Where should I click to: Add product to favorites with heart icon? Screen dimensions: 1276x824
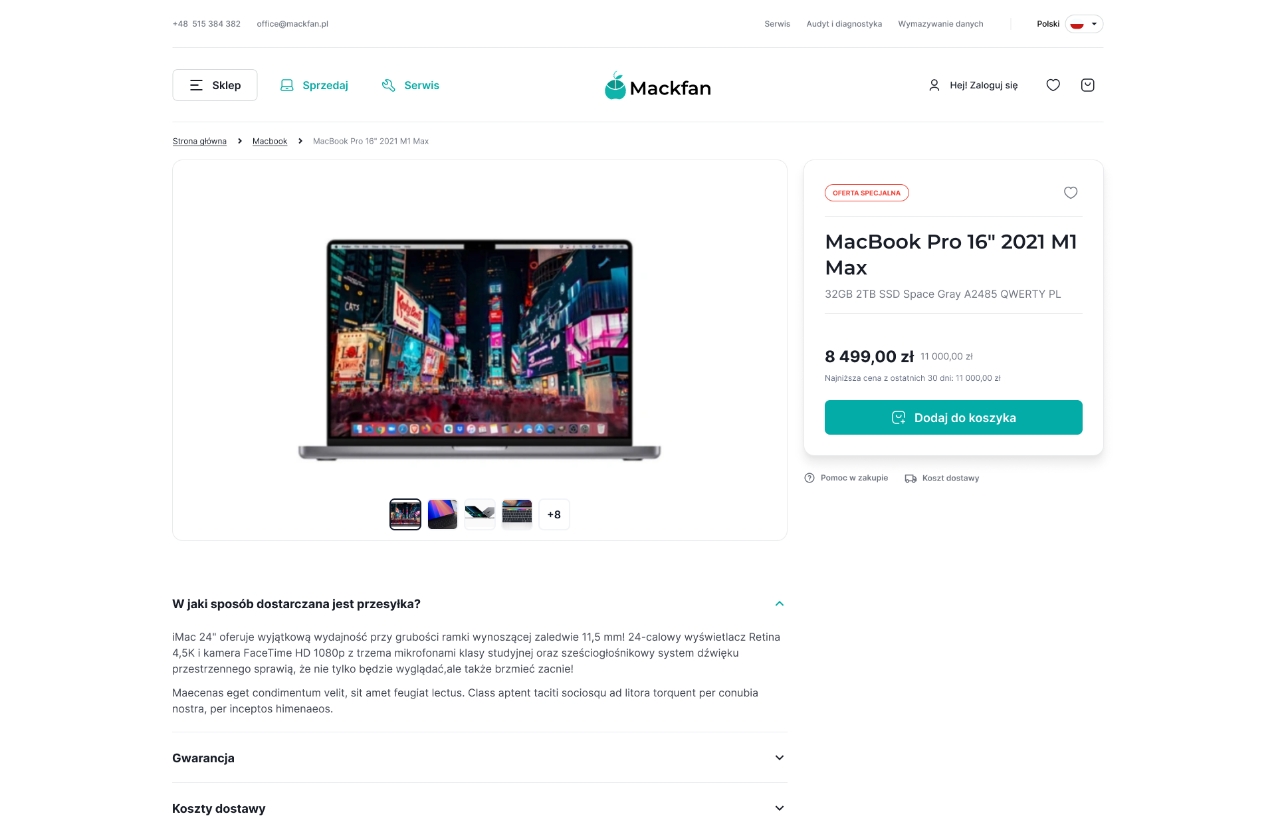click(x=1070, y=193)
